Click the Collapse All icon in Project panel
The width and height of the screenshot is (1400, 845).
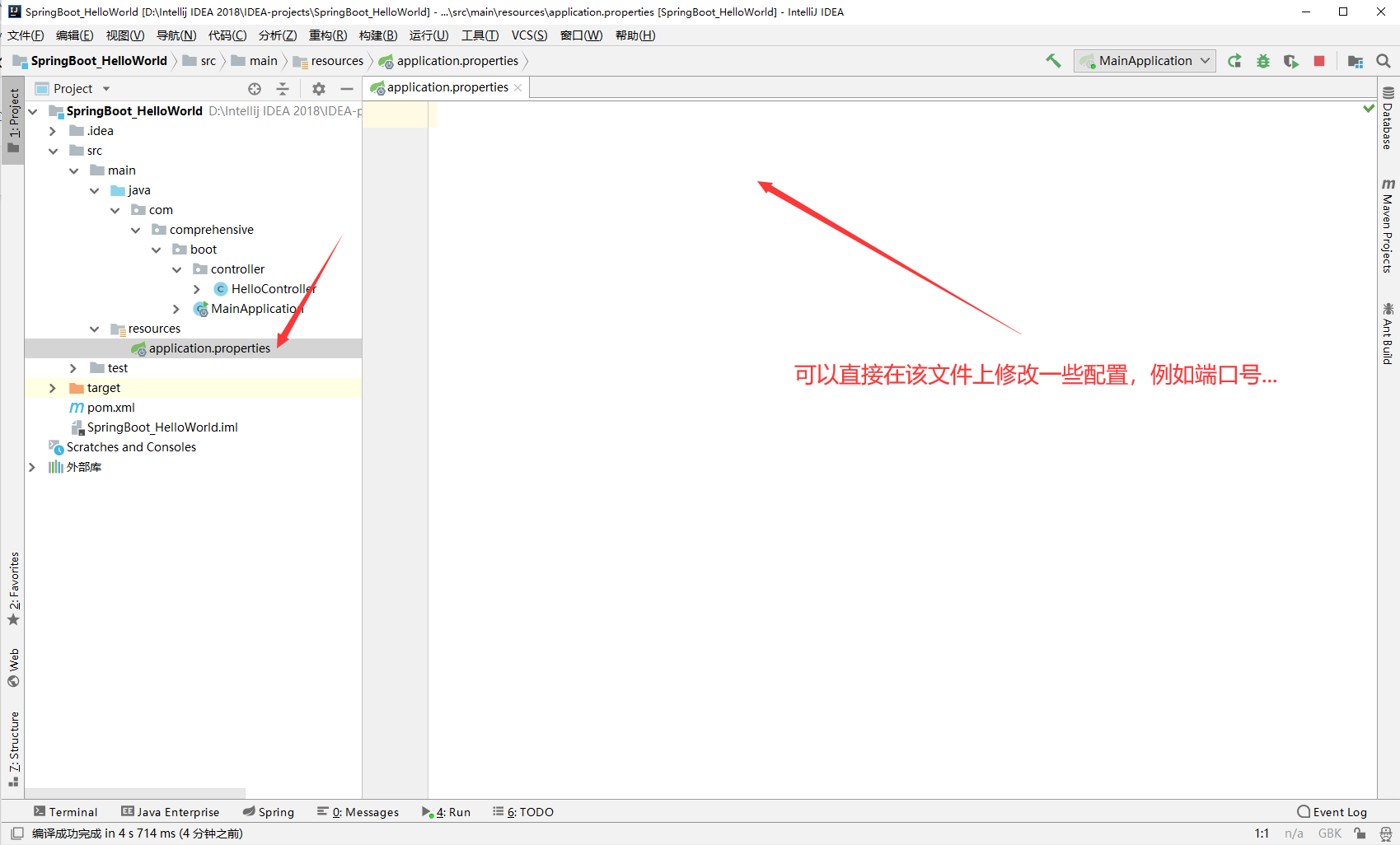[283, 89]
